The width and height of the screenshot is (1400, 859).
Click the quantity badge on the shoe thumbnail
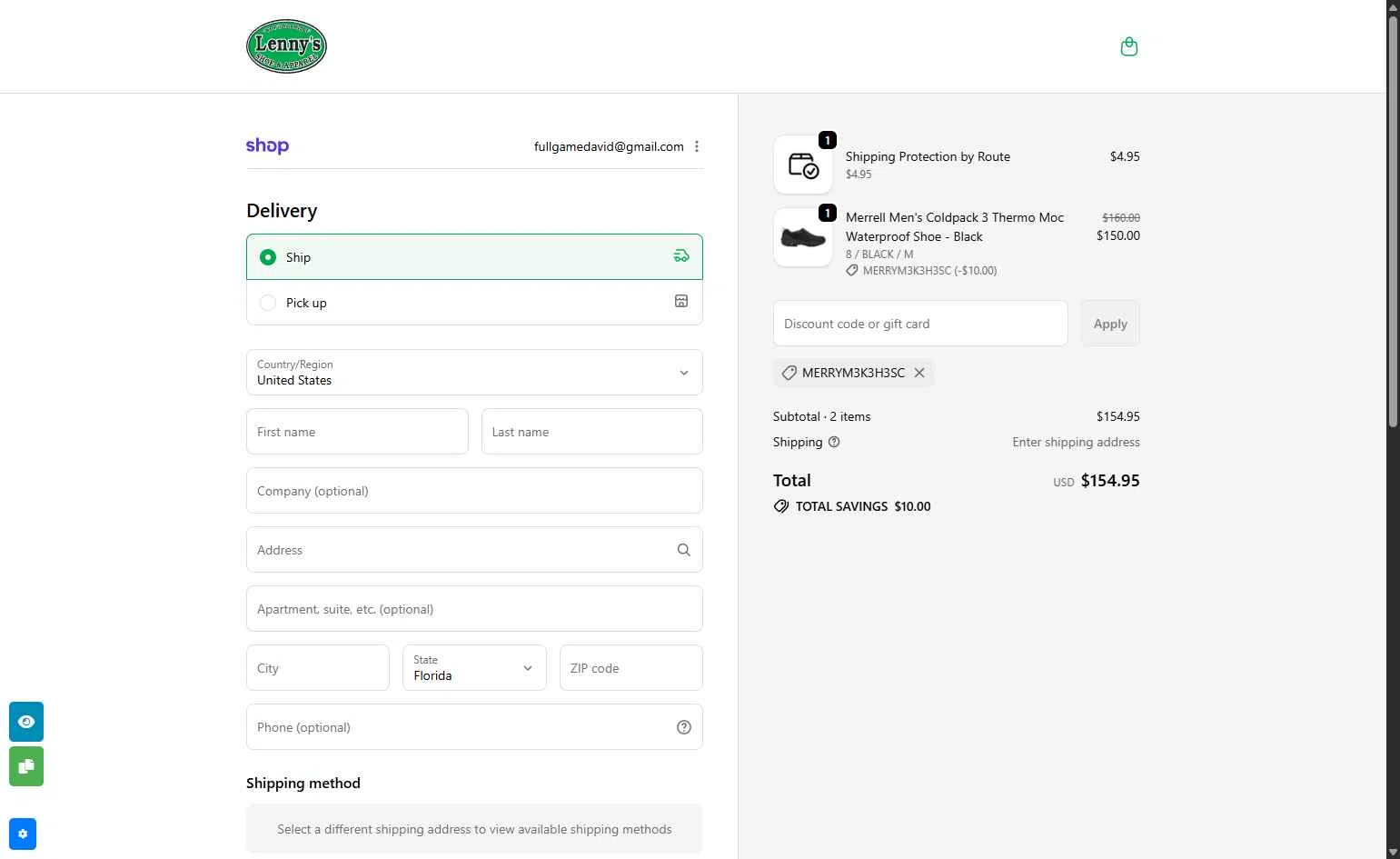tap(828, 213)
